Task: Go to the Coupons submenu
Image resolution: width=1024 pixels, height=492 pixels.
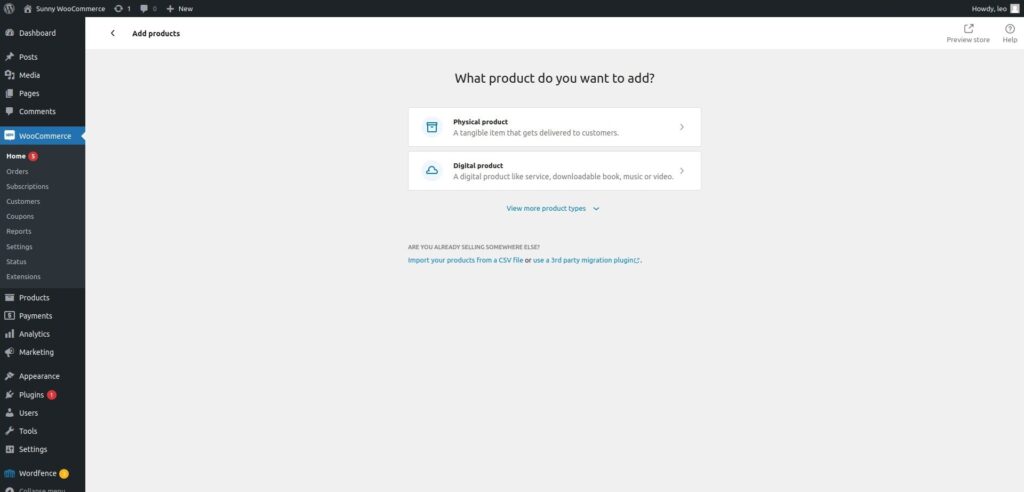Action: click(x=20, y=216)
